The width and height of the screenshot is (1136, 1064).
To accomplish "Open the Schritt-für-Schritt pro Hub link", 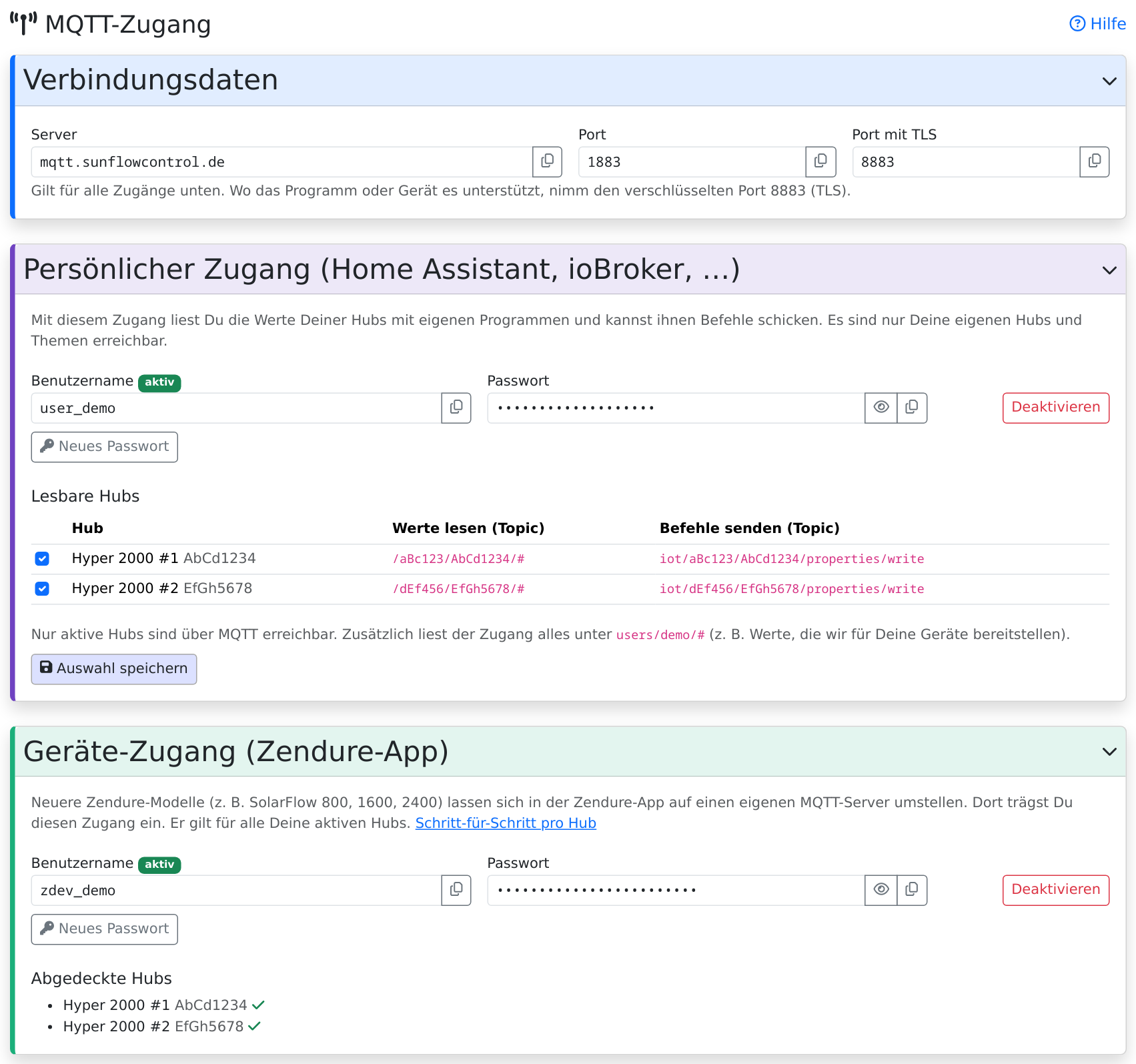I will pos(506,823).
